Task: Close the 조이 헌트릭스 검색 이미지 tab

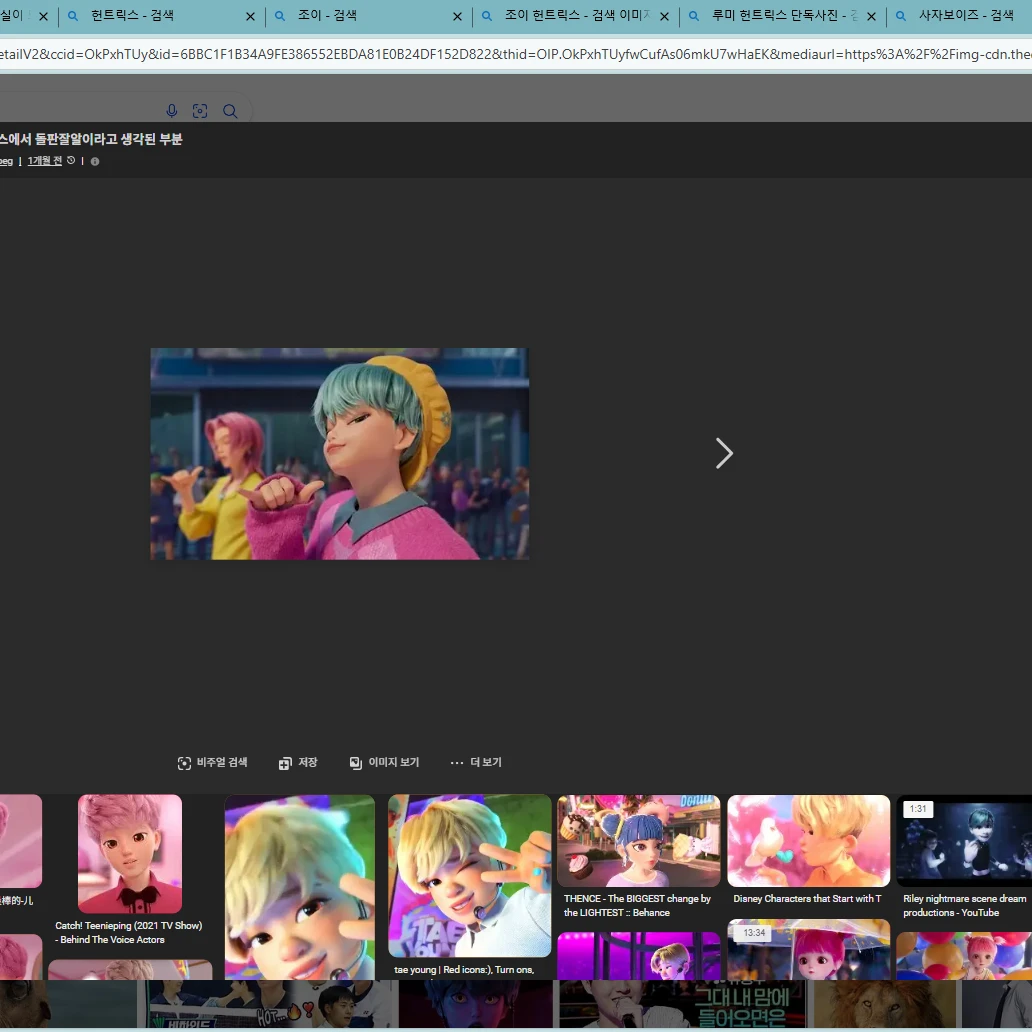Action: [665, 16]
